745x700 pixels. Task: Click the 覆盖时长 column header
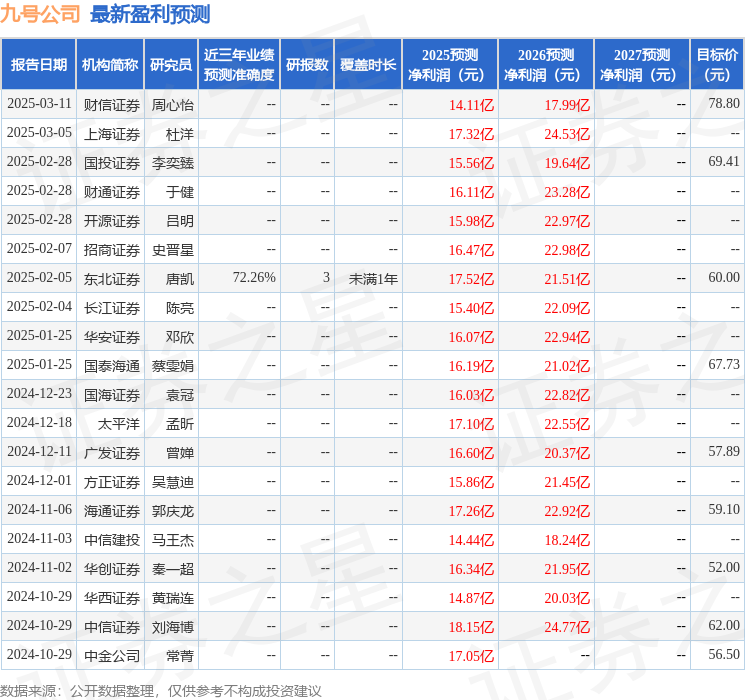point(368,65)
